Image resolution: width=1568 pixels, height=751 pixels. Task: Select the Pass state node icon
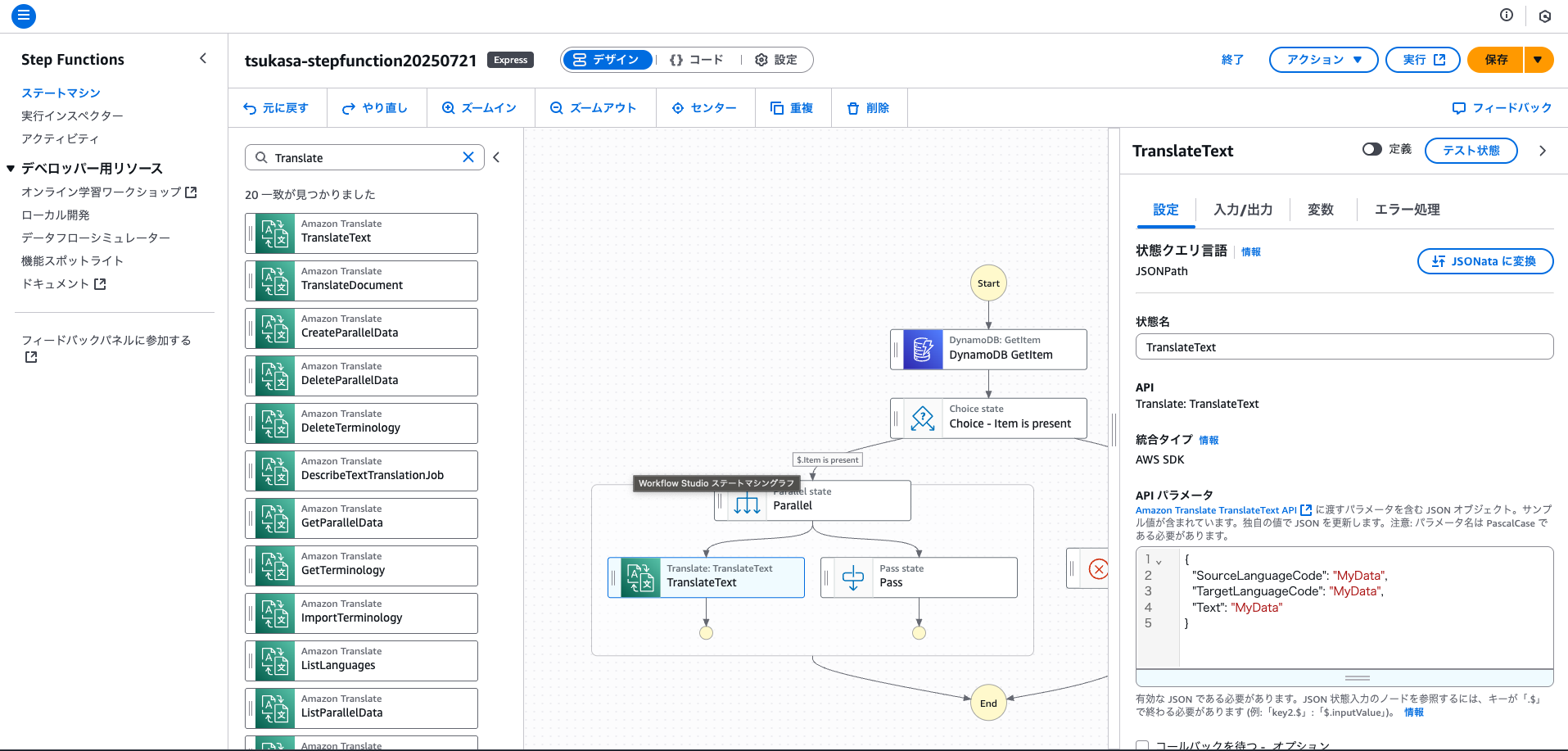tap(853, 577)
